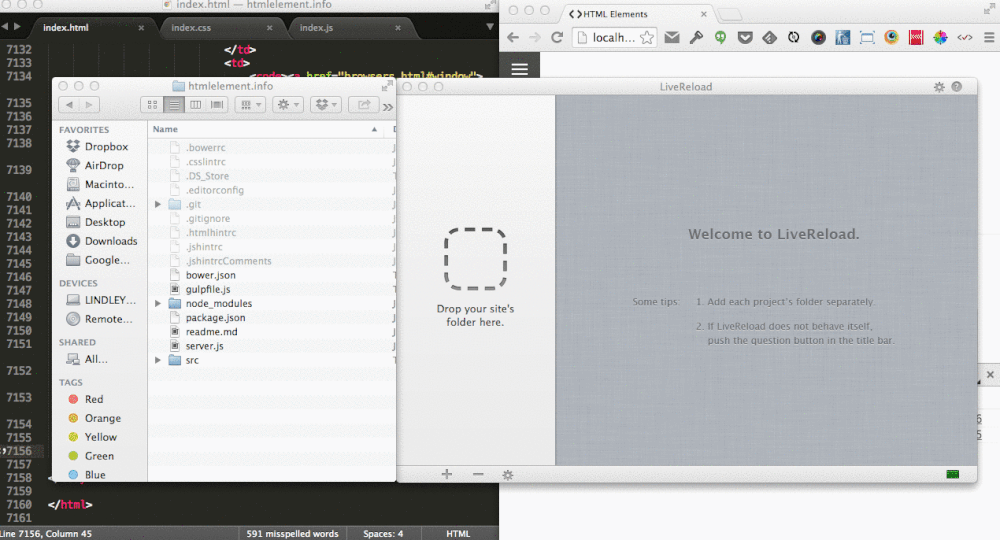Bookmark page with star icon
The width and height of the screenshot is (1000, 540).
(x=647, y=38)
